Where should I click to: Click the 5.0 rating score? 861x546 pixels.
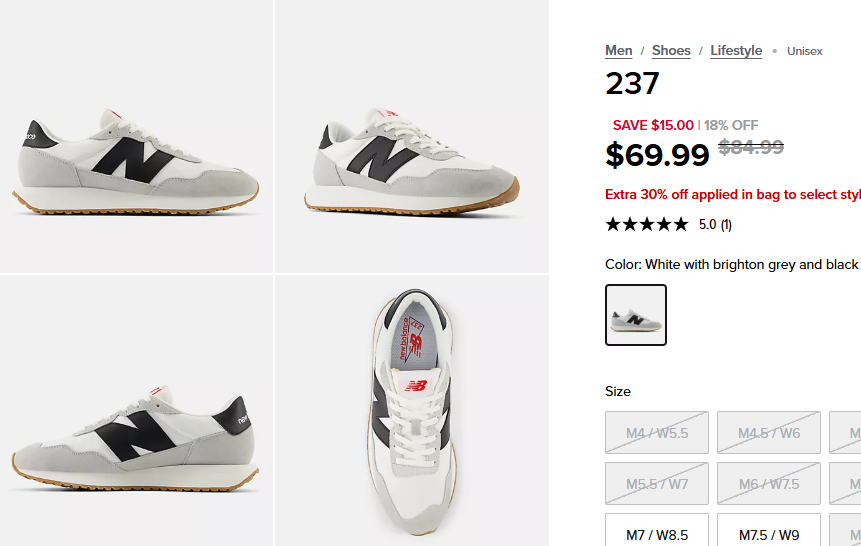[x=707, y=225]
